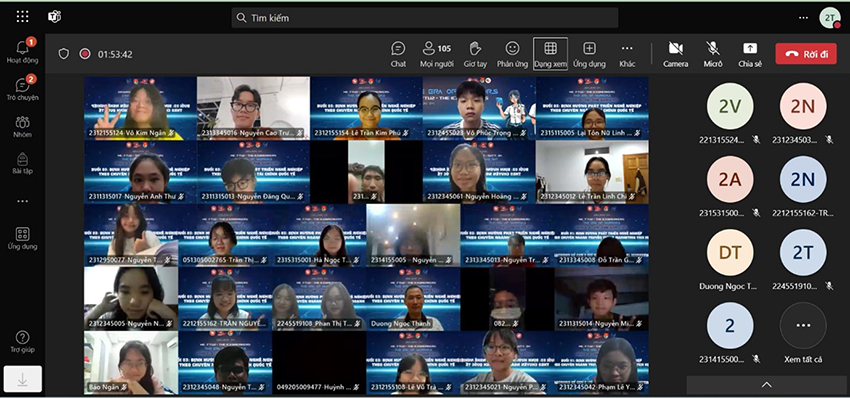Unmute the Micrô microphone
This screenshot has width=850, height=398.
[713, 54]
